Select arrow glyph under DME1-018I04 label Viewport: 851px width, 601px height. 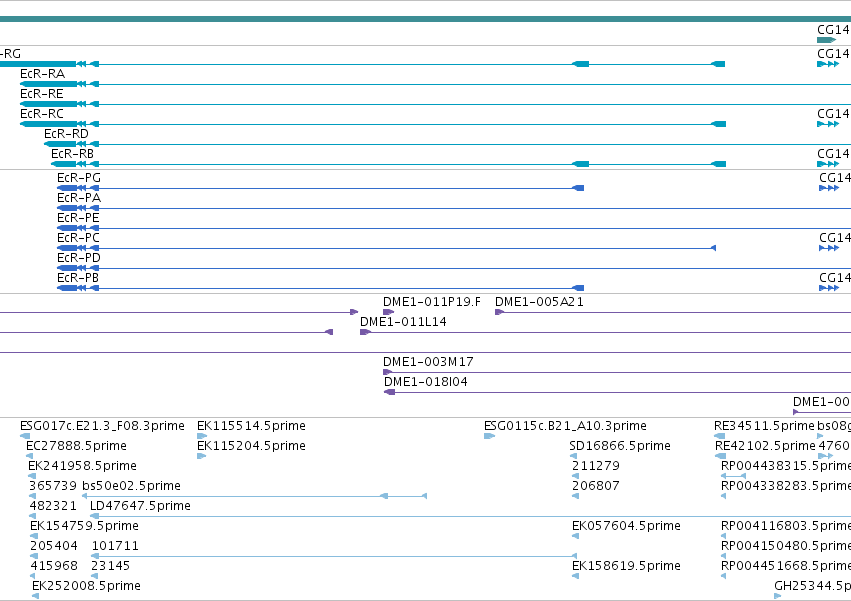pos(389,392)
